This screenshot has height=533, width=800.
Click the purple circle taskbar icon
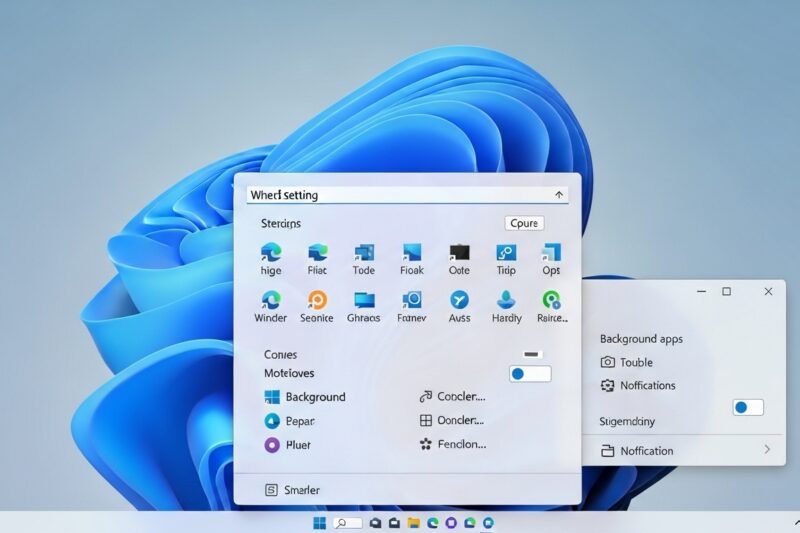(451, 523)
